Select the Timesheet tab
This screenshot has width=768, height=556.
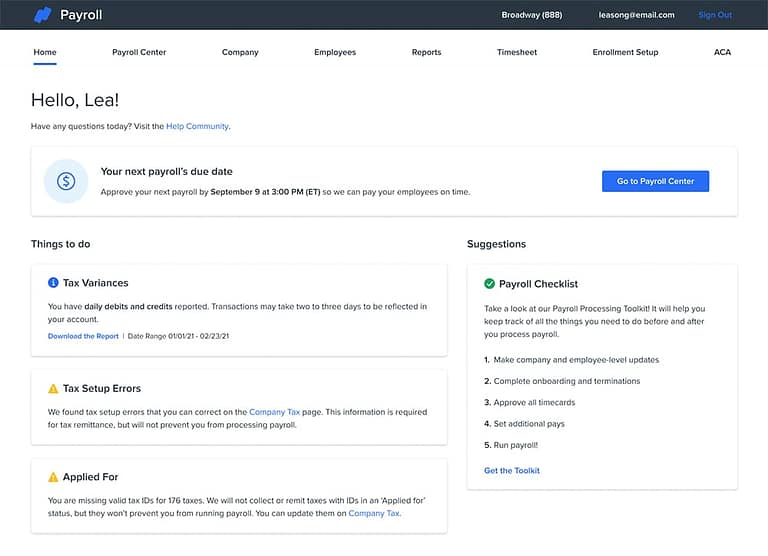click(517, 52)
